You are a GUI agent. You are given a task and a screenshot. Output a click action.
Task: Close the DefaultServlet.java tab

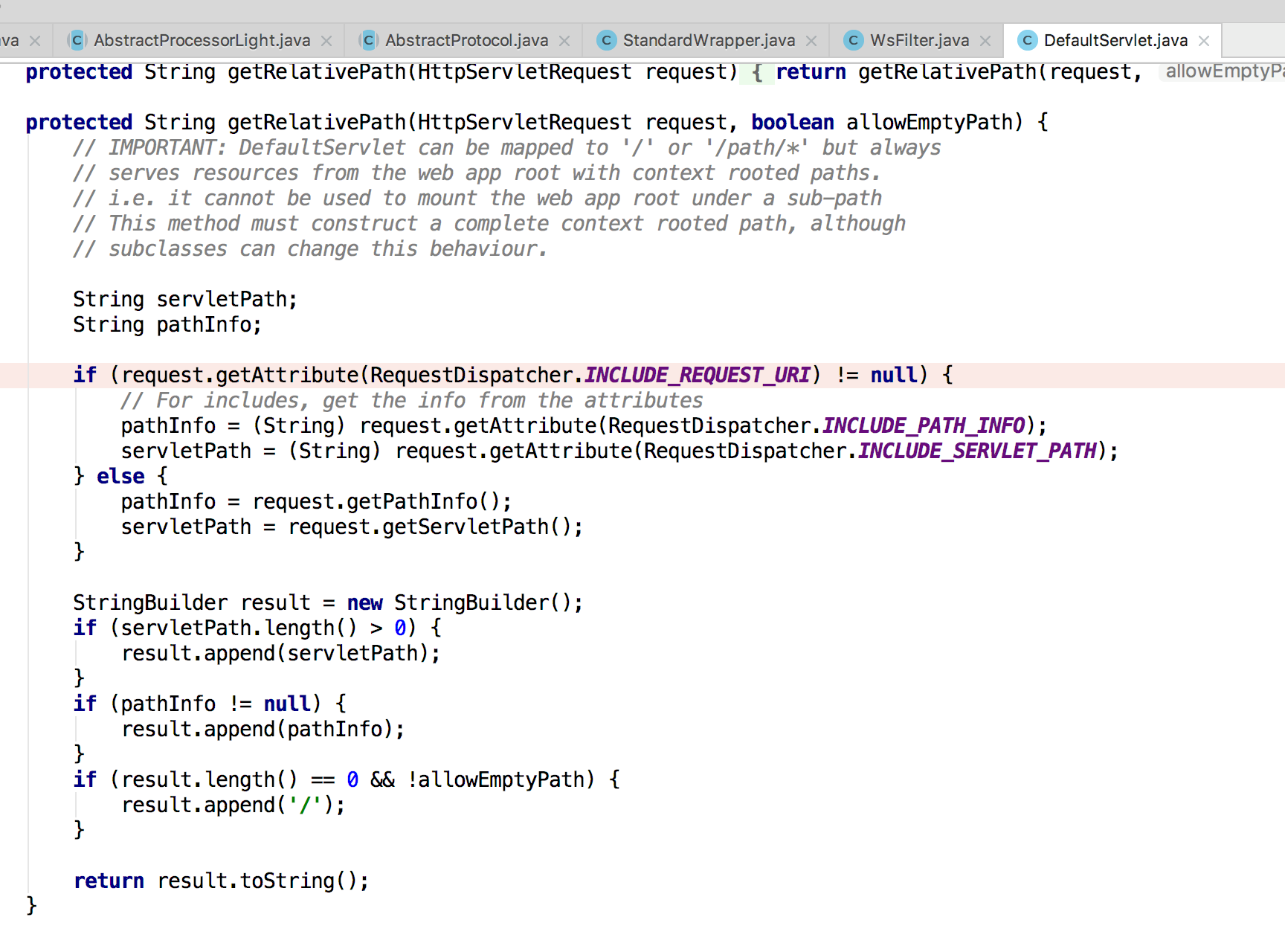(1204, 41)
